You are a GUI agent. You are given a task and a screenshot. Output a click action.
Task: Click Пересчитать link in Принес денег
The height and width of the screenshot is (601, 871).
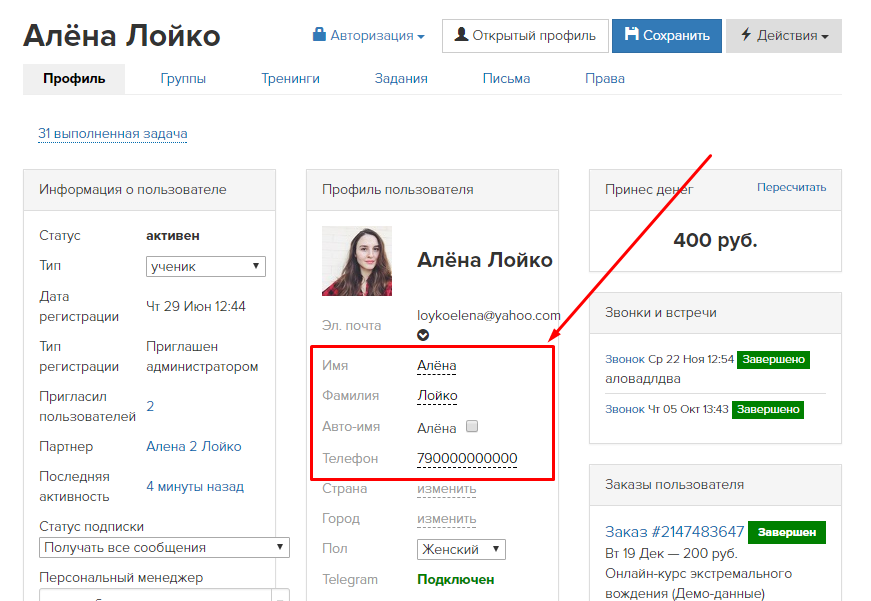point(791,187)
